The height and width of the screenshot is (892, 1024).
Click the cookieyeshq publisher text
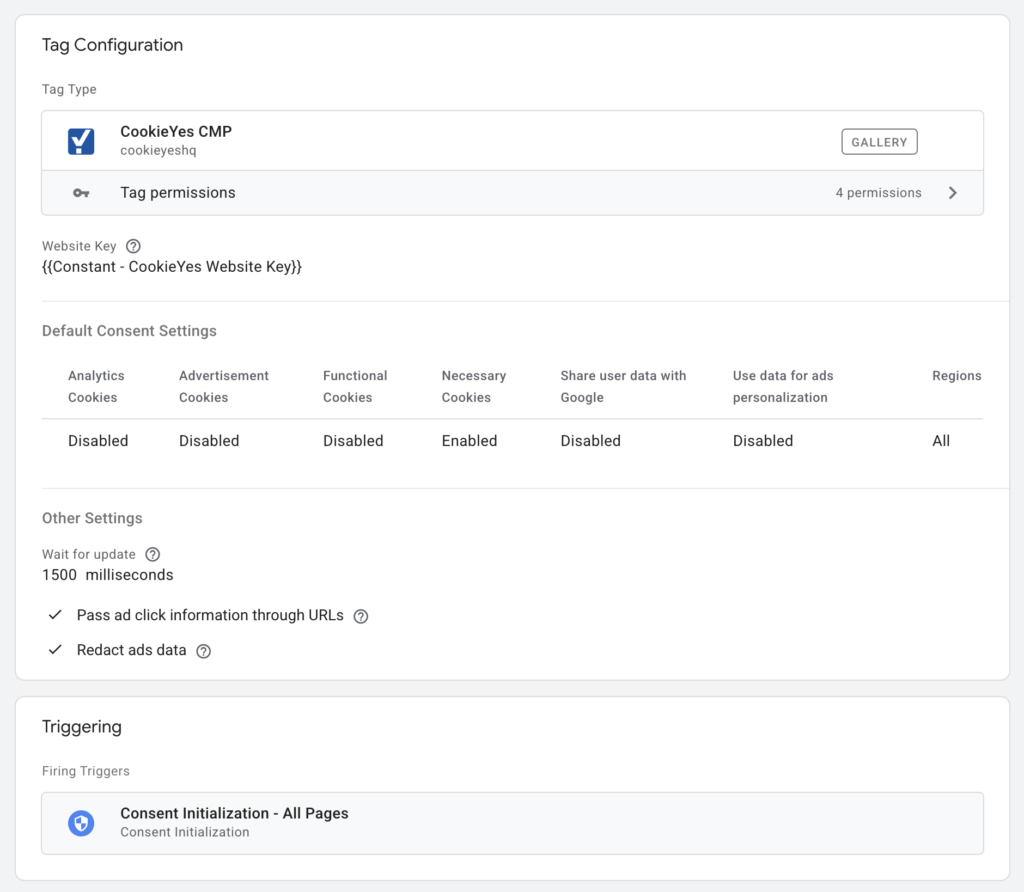pyautogui.click(x=158, y=150)
